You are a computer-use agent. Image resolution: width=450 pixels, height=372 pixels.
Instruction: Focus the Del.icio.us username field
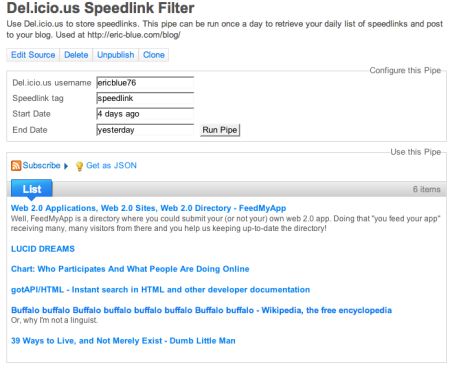click(x=145, y=83)
